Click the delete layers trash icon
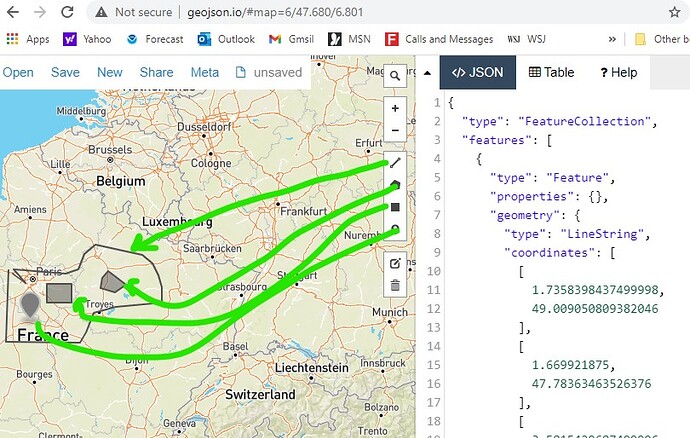Image resolution: width=690 pixels, height=438 pixels. click(x=395, y=285)
